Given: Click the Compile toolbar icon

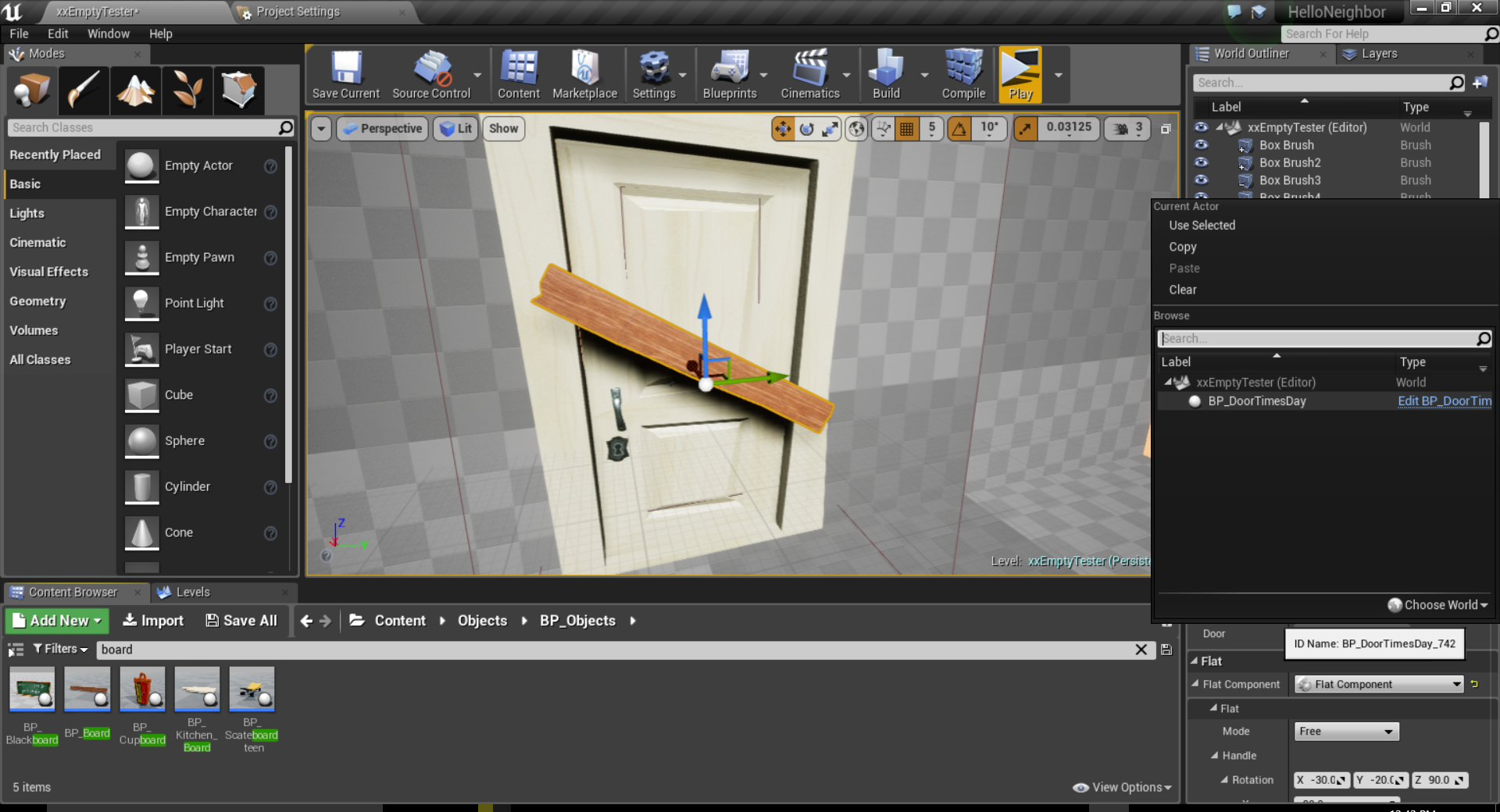Looking at the screenshot, I should 963,75.
